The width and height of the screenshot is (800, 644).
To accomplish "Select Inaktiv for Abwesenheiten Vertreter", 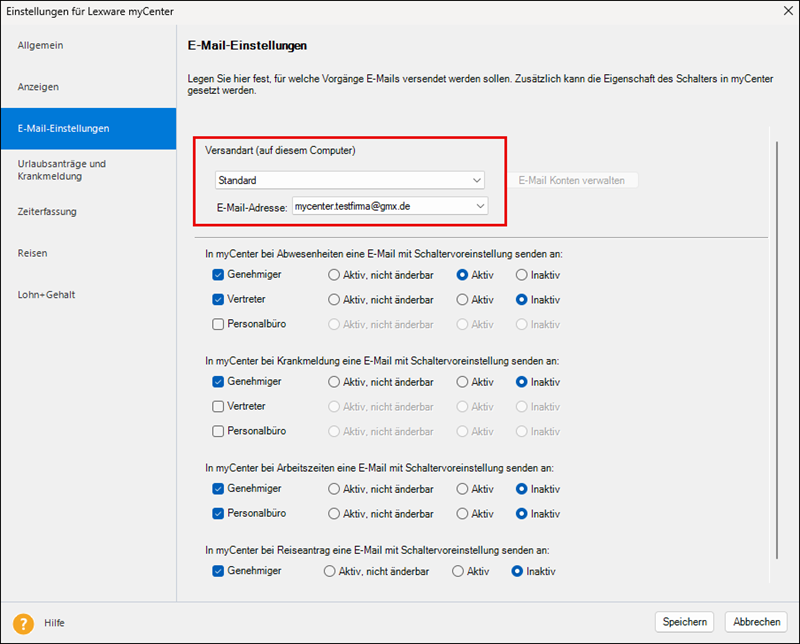I will 521,300.
